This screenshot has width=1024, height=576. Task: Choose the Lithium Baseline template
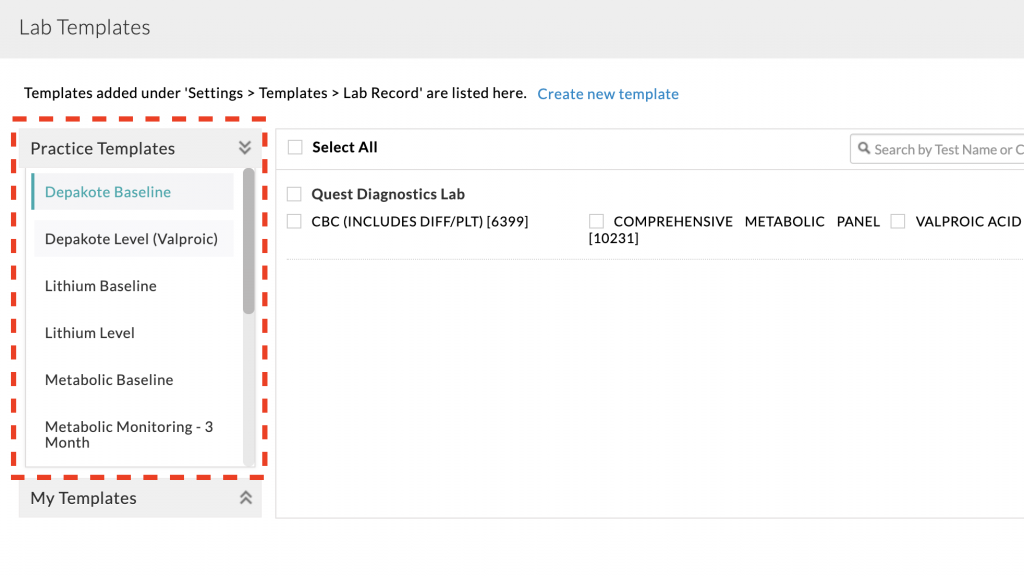[x=101, y=286]
